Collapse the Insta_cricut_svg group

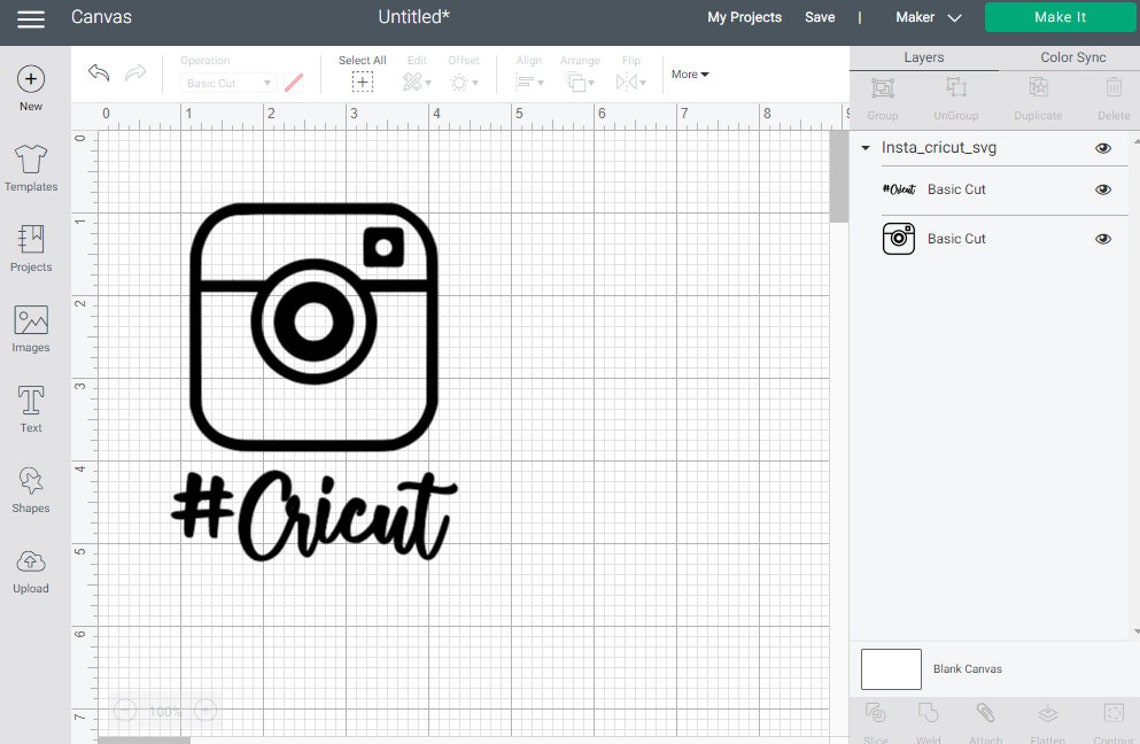tap(864, 147)
